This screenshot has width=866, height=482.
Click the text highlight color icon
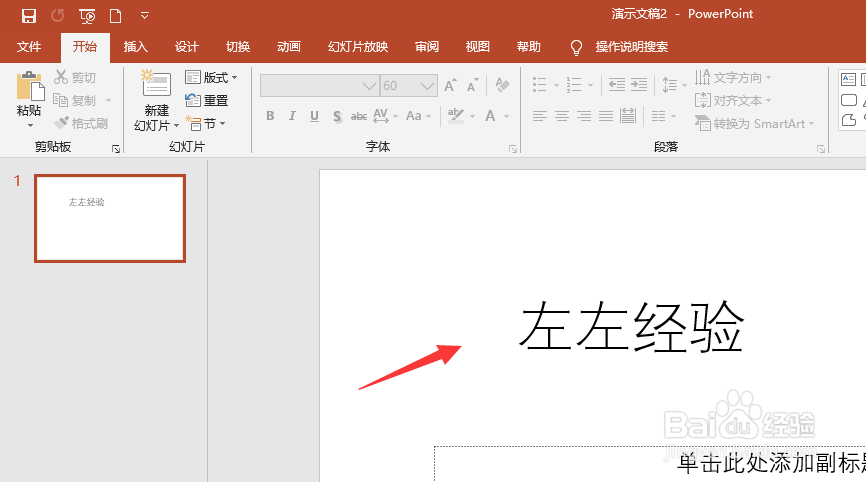(456, 116)
